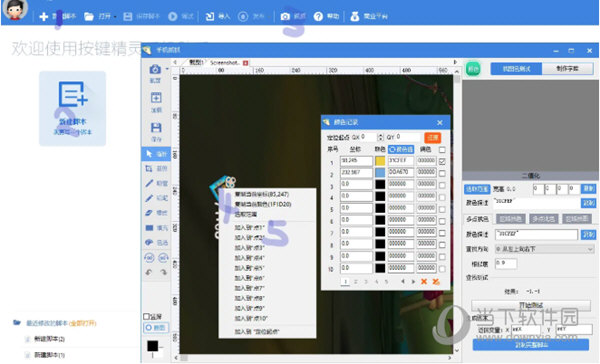
Task: Click the redo arrow in the capture sidebar
Action: 163,272
